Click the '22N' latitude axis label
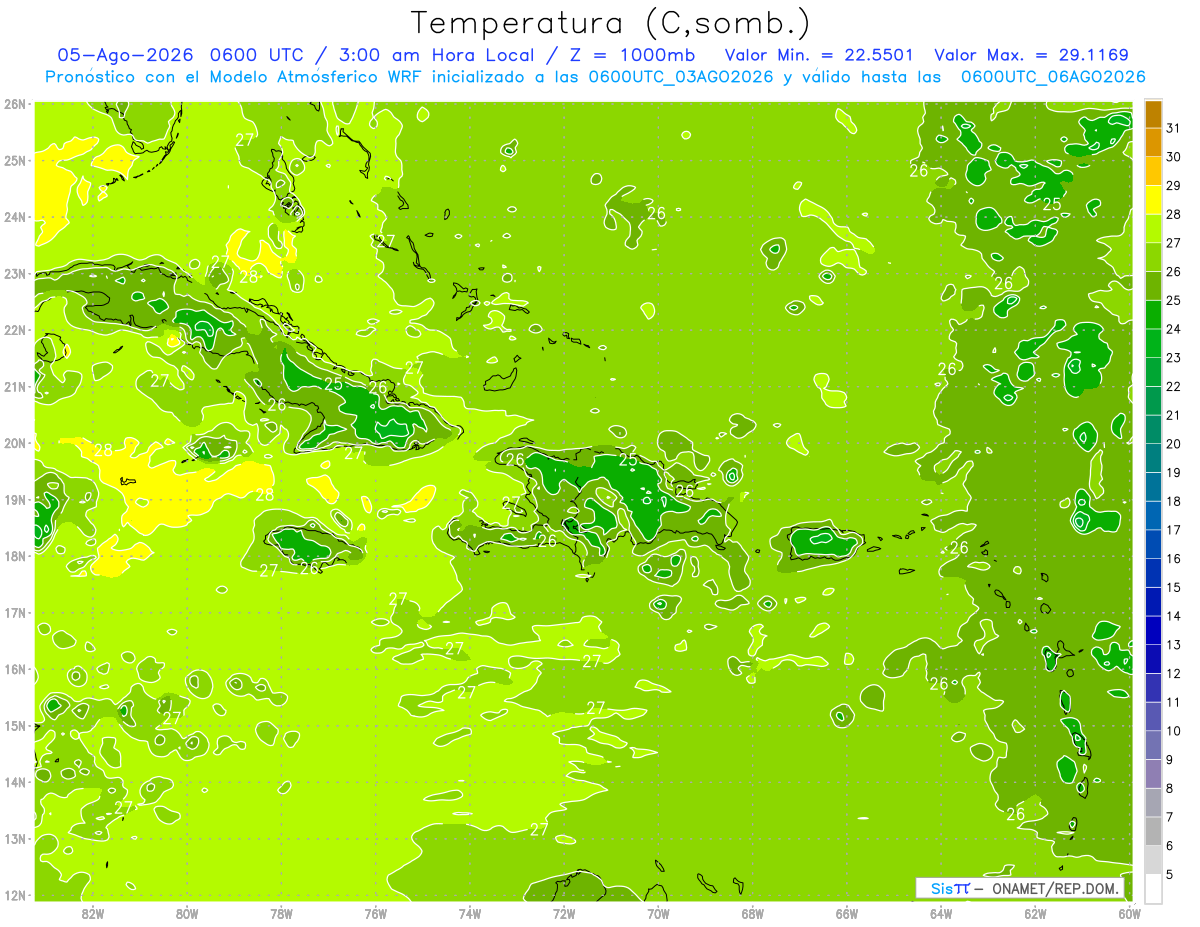 [x=15, y=330]
